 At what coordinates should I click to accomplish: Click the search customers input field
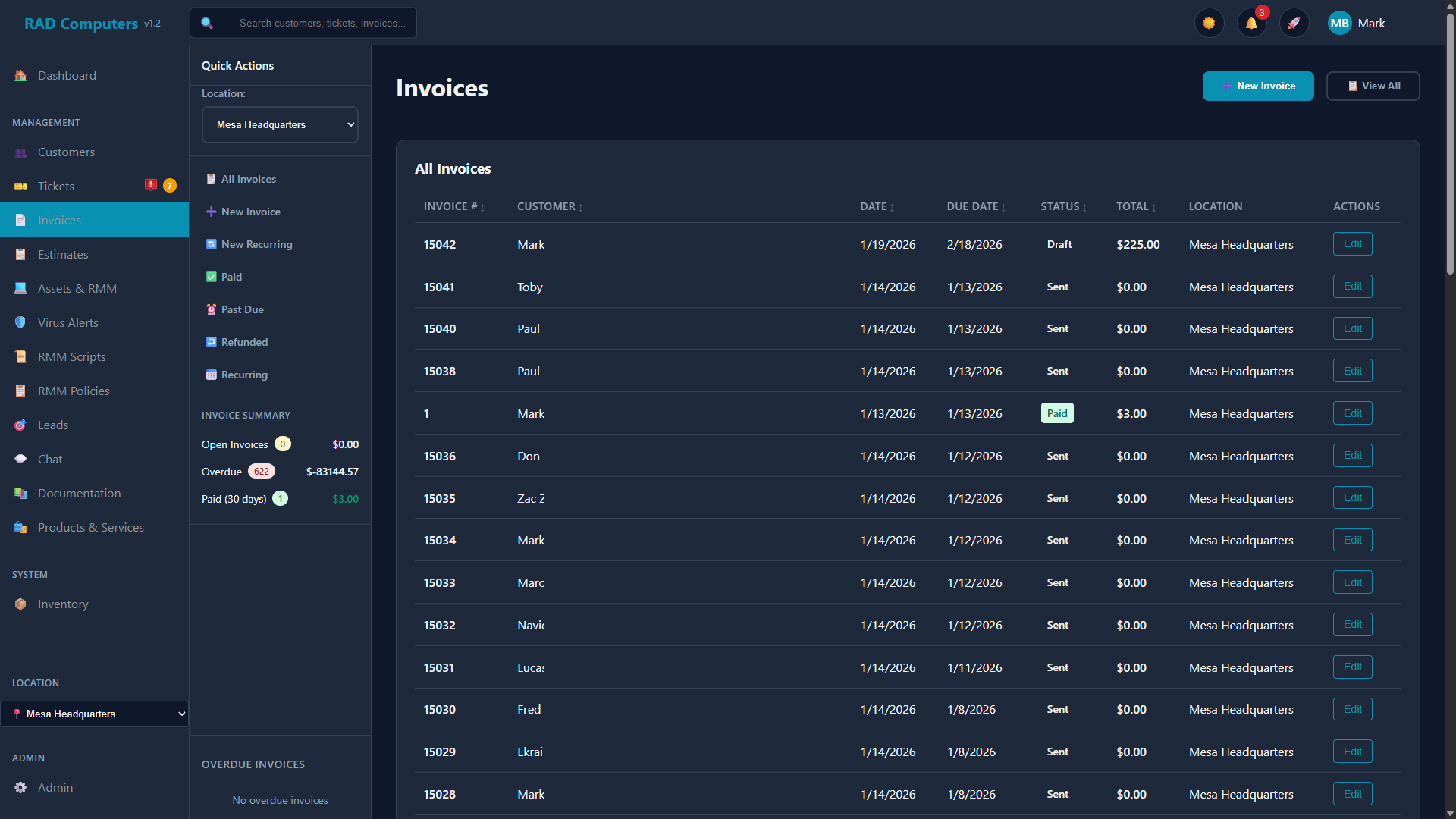tap(318, 23)
